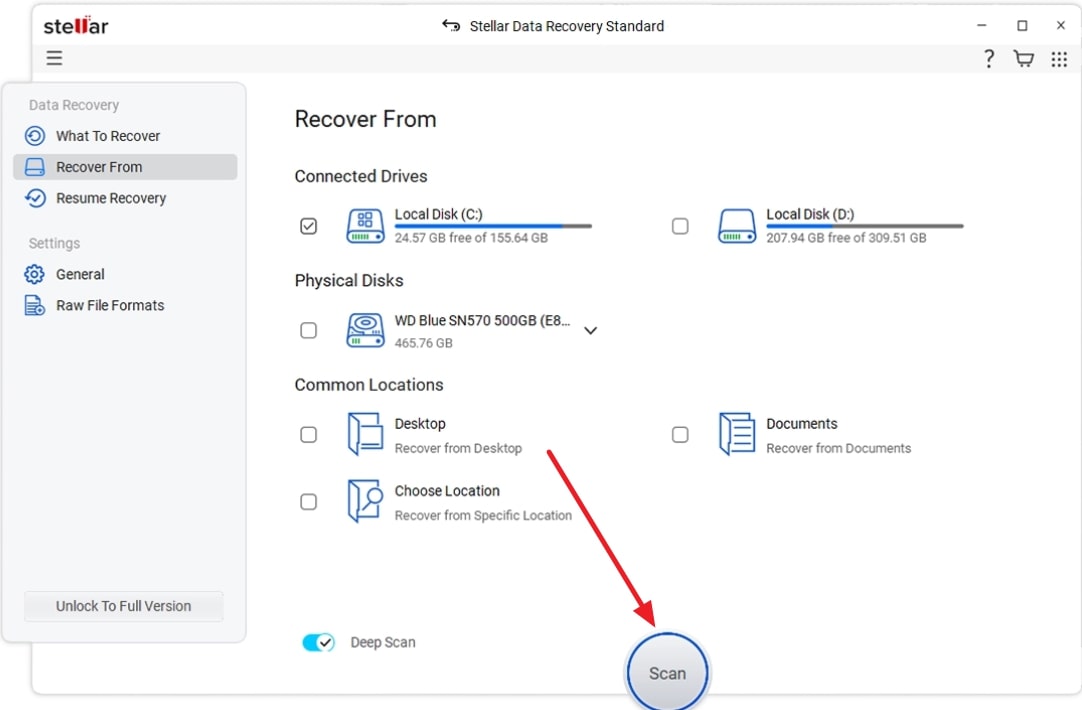
Task: Uncheck Local Disk (C:)
Action: point(308,226)
